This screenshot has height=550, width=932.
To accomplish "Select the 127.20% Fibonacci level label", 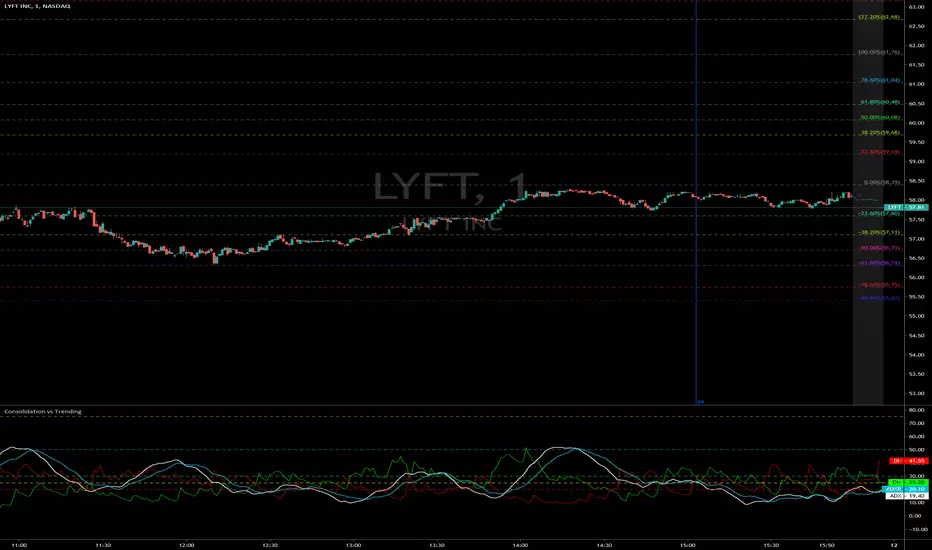I will click(x=879, y=17).
